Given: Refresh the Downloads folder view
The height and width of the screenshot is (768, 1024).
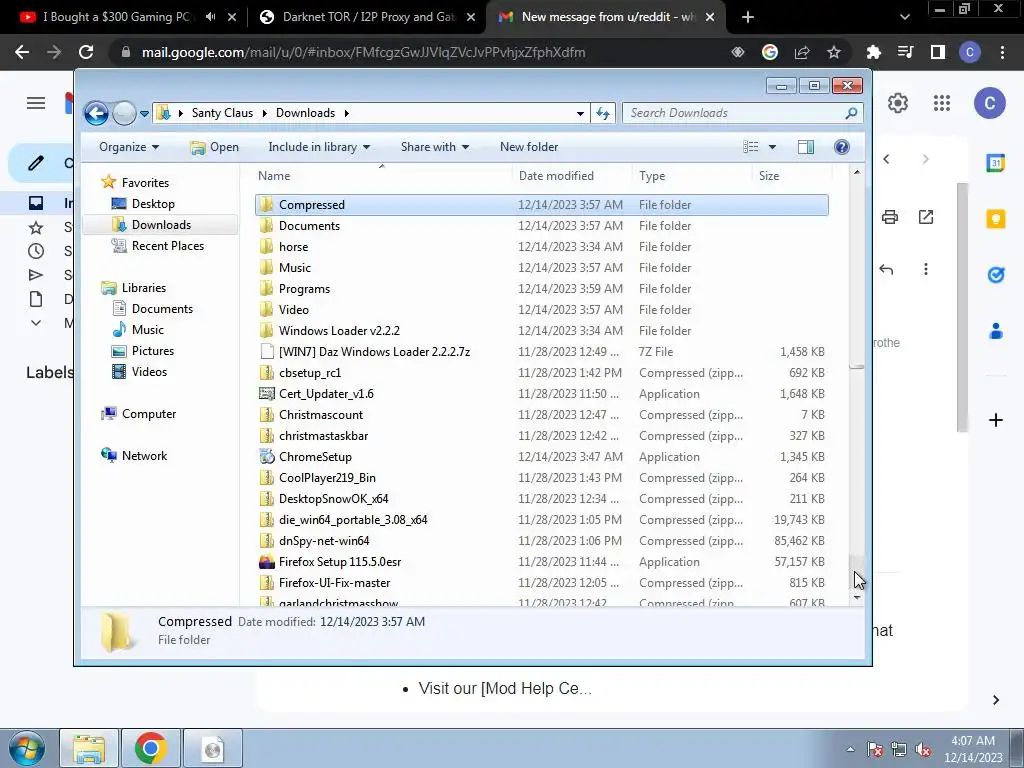Looking at the screenshot, I should [603, 113].
